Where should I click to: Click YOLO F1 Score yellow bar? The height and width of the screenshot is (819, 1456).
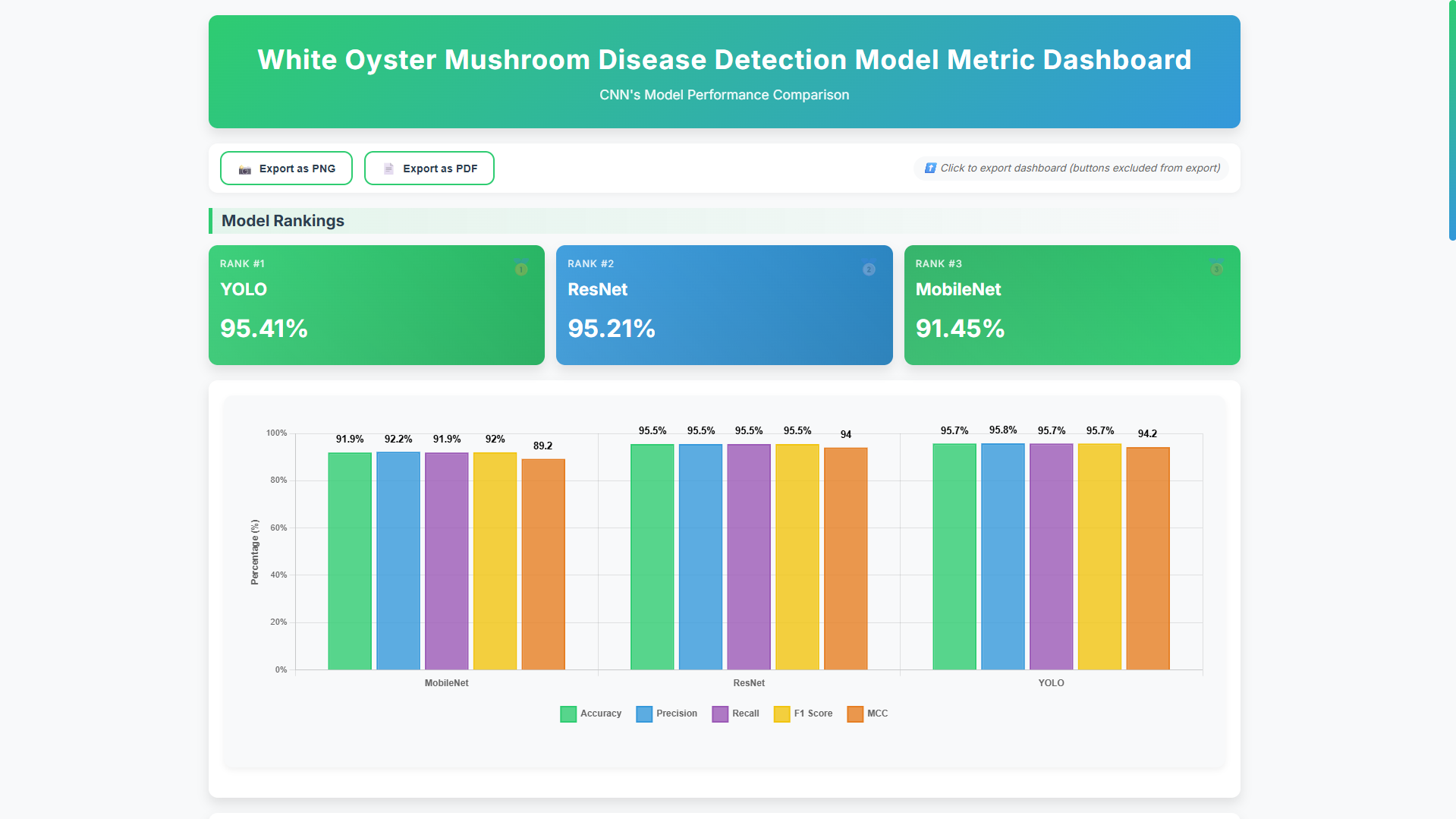[1099, 556]
